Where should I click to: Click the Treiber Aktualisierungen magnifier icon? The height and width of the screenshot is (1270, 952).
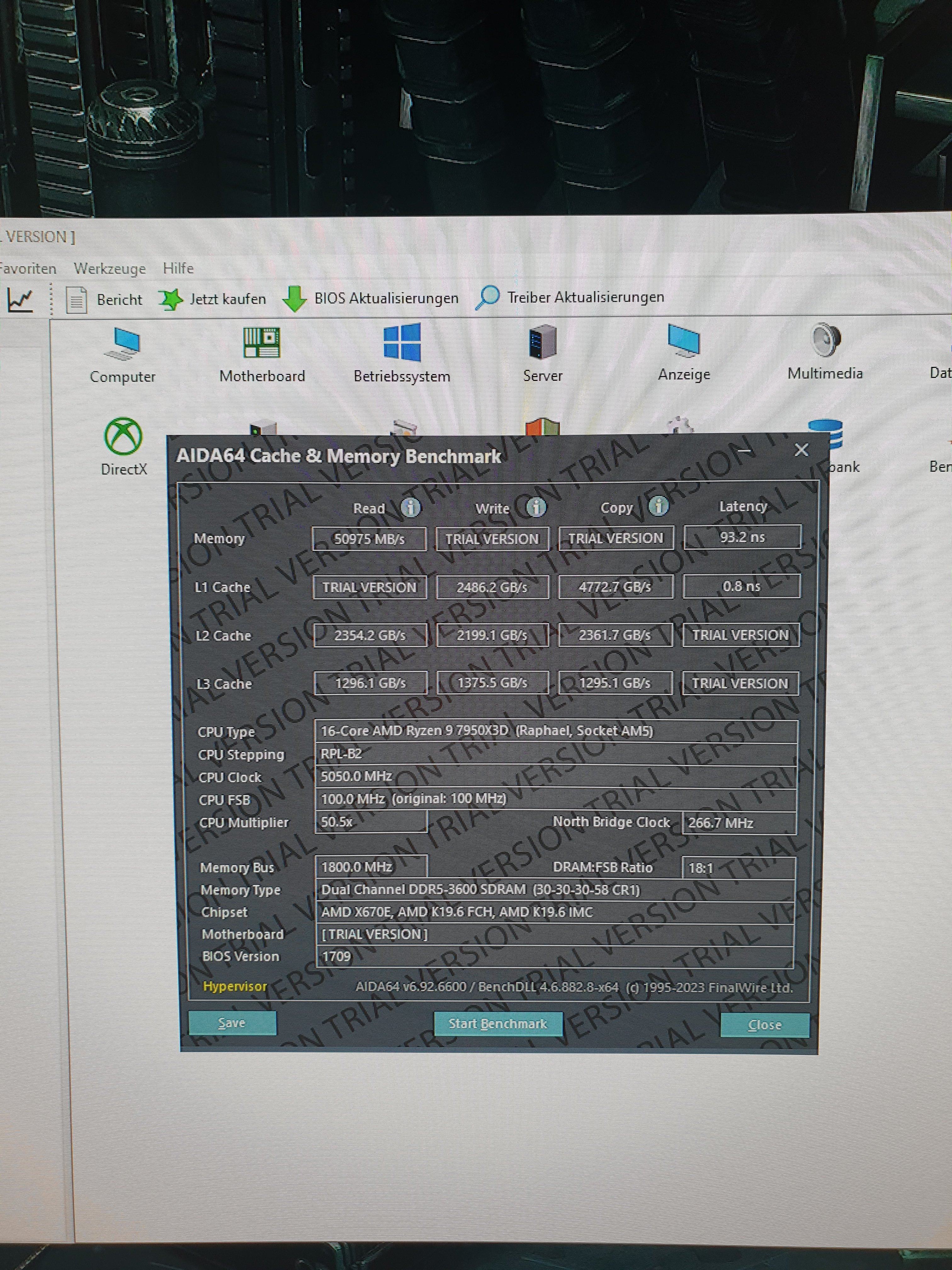point(488,297)
